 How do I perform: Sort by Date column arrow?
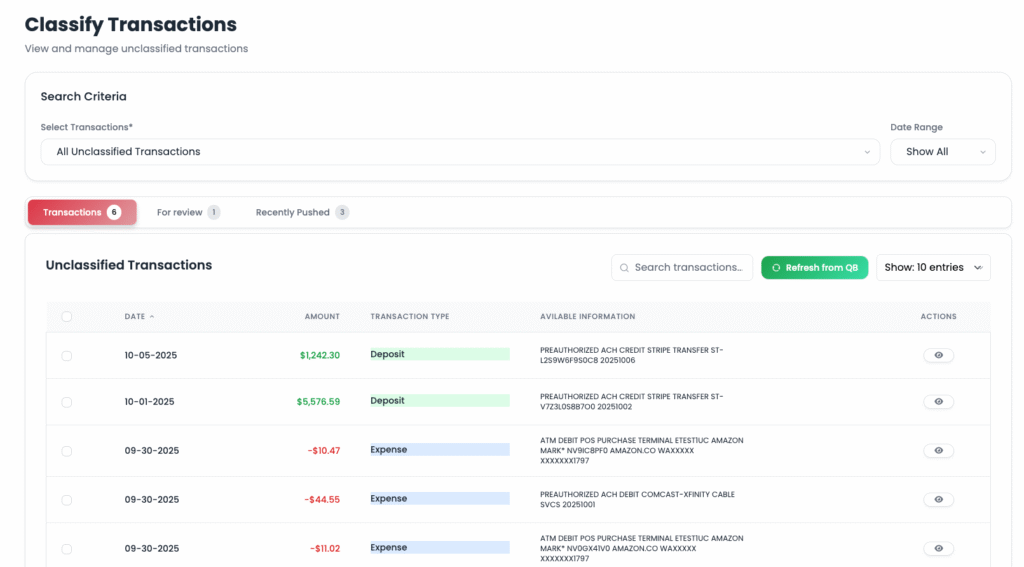pyautogui.click(x=152, y=317)
